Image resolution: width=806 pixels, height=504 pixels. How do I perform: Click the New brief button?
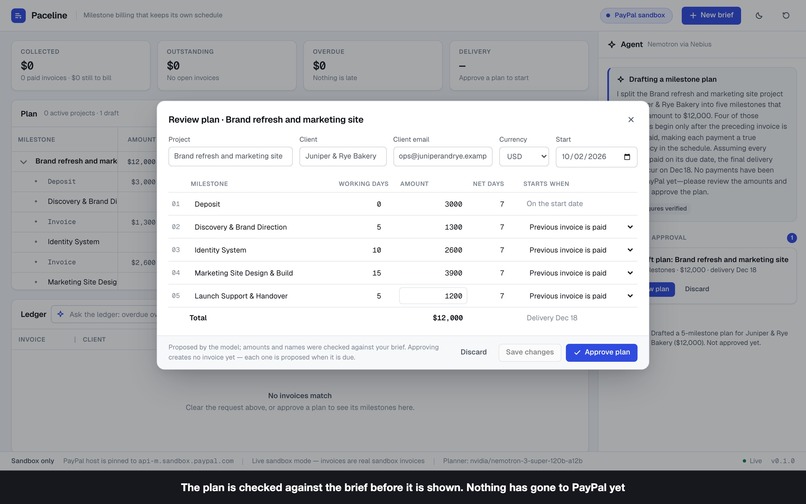(711, 15)
